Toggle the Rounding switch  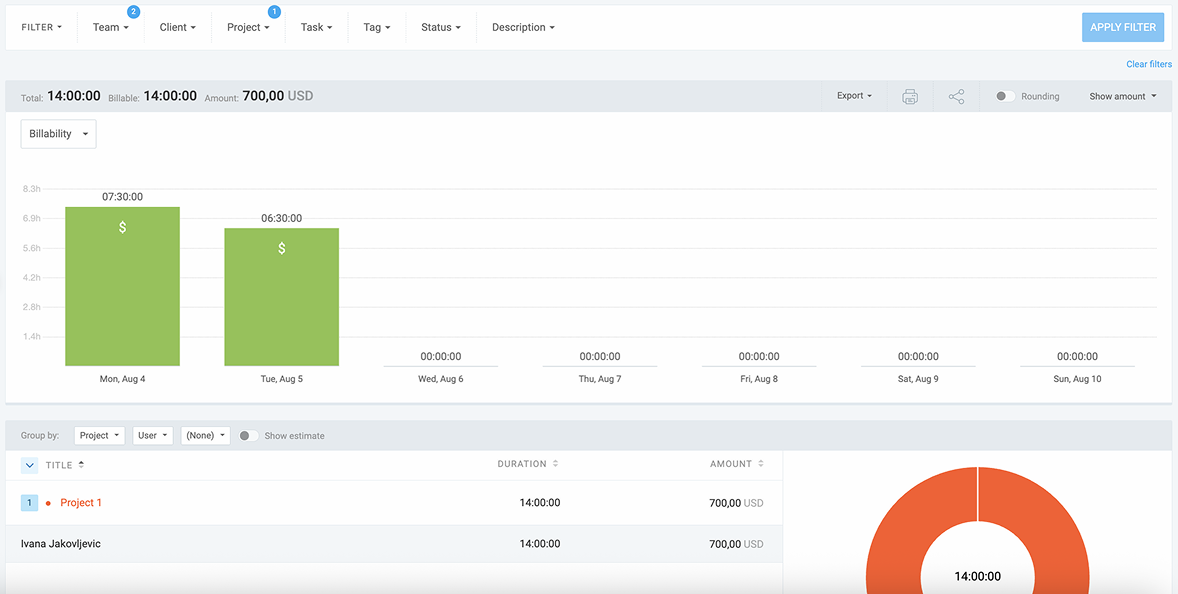1005,97
